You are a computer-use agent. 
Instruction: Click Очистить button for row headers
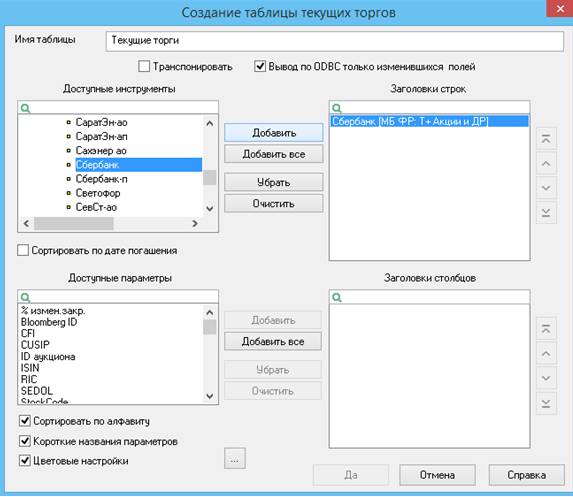[x=274, y=203]
